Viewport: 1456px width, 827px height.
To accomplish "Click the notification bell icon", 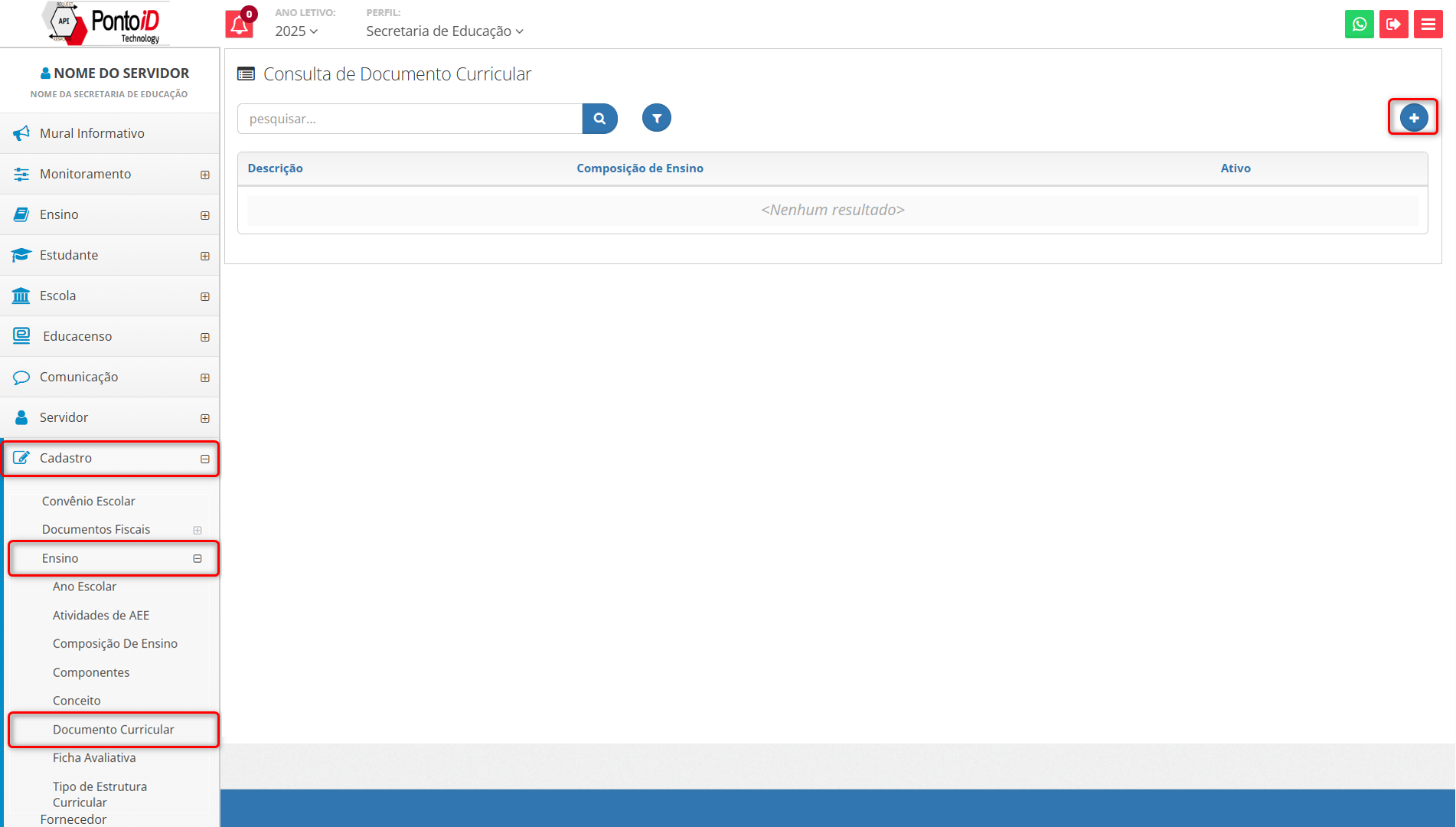I will (239, 25).
